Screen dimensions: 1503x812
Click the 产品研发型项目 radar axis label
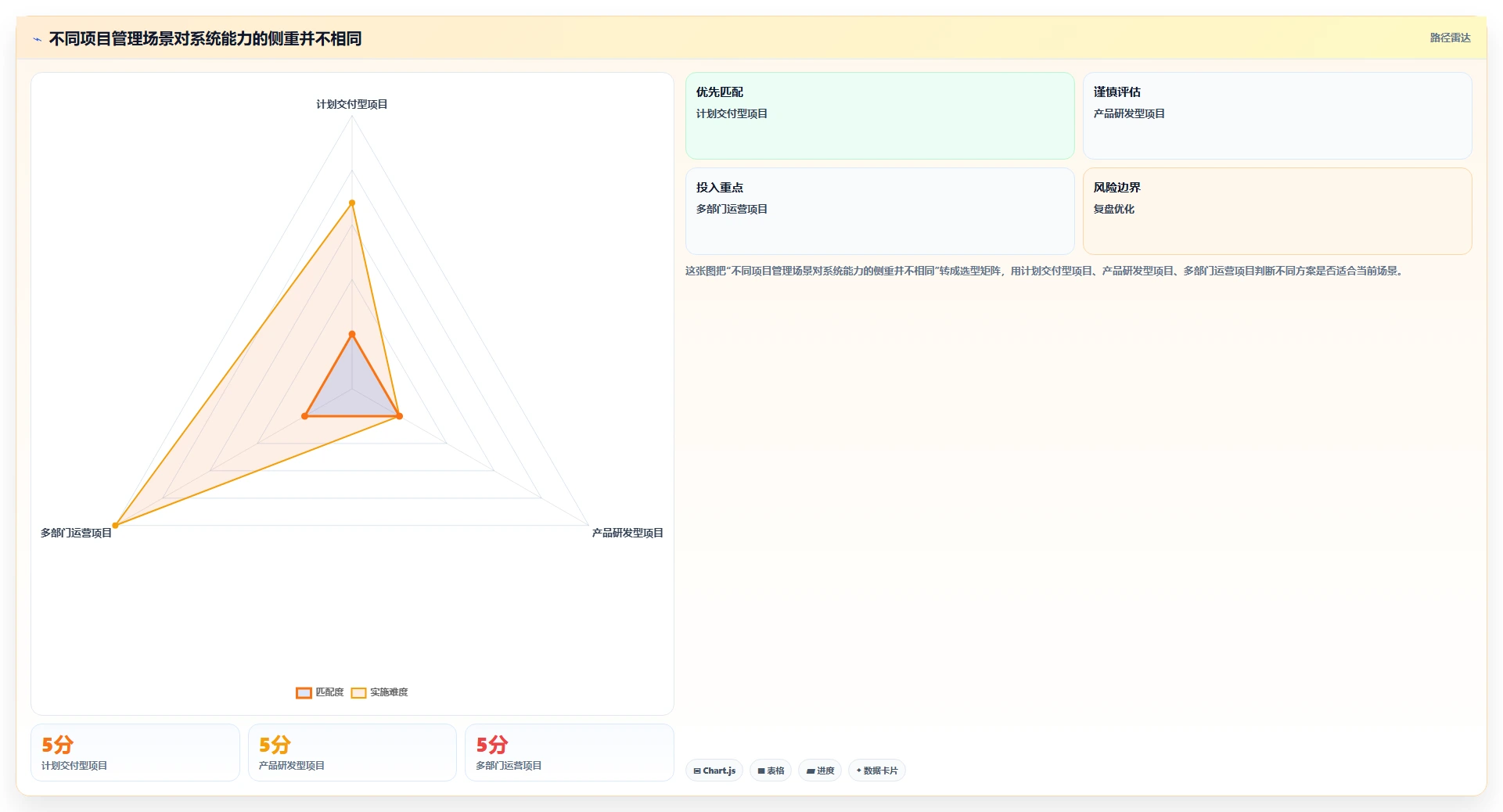[627, 533]
